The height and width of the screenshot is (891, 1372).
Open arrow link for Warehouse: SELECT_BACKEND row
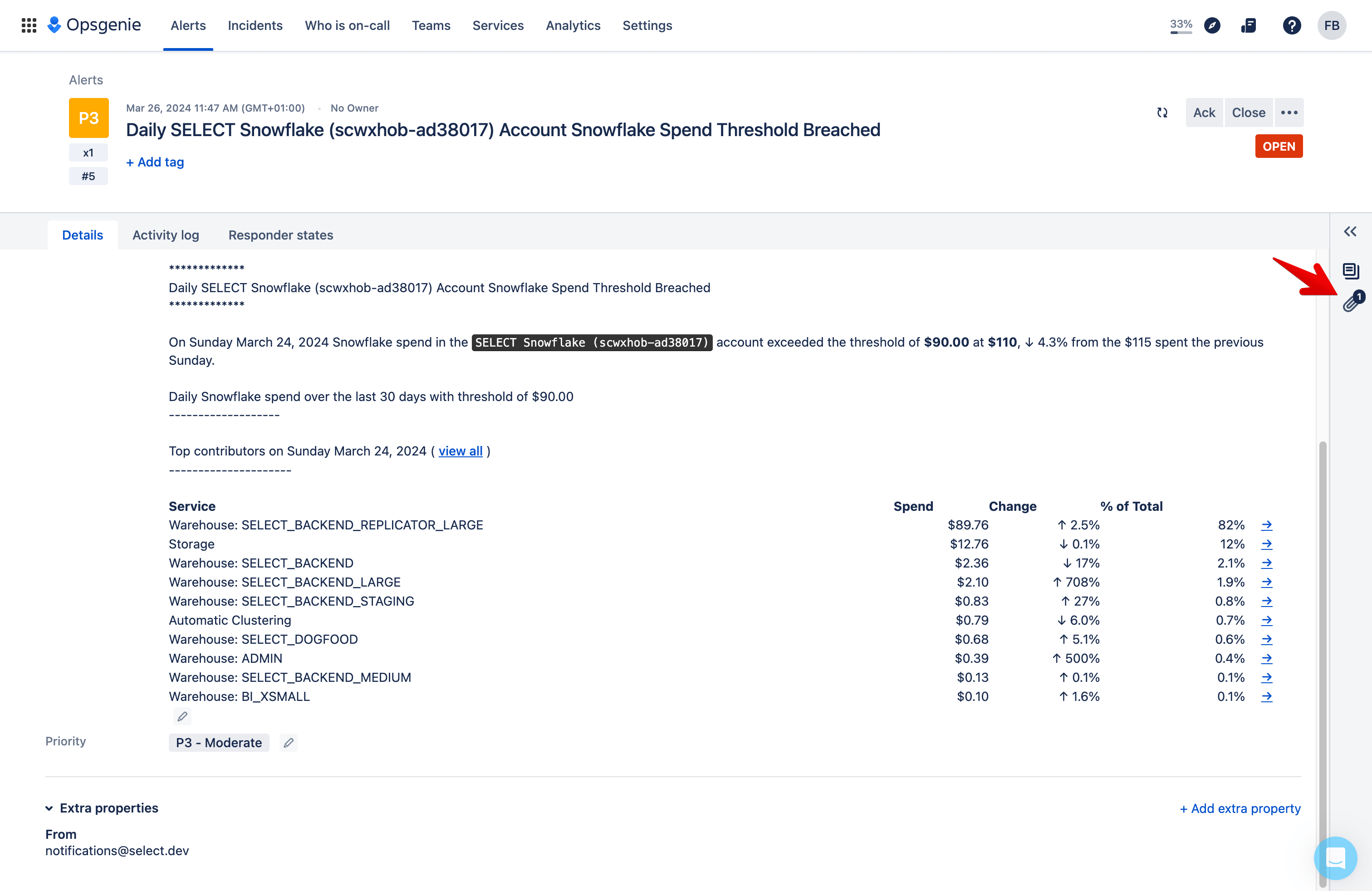click(1266, 563)
